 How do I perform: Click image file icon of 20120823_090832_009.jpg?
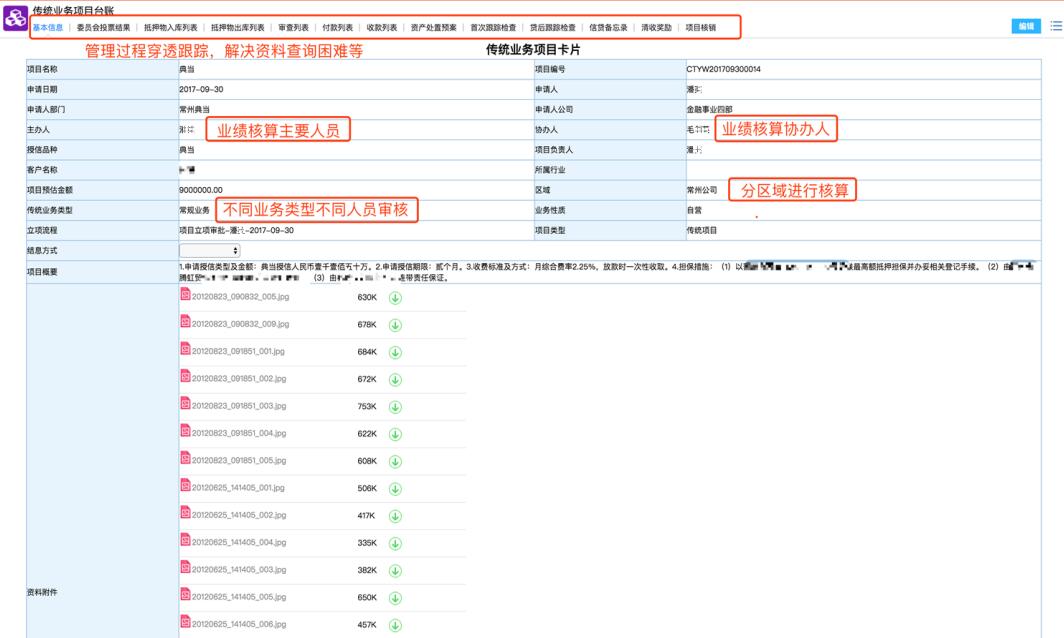pos(185,321)
